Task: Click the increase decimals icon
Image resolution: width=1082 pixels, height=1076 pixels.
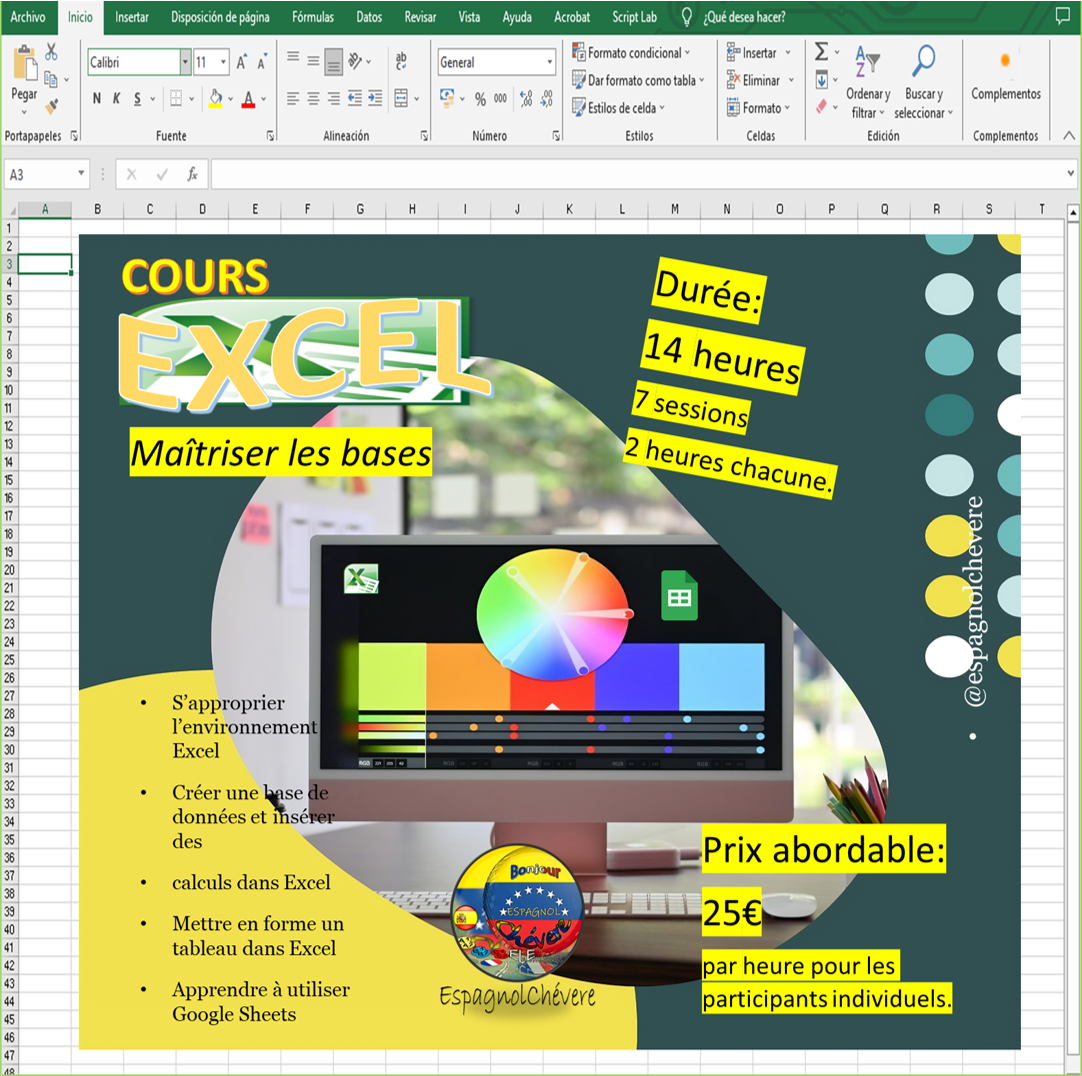Action: point(527,99)
